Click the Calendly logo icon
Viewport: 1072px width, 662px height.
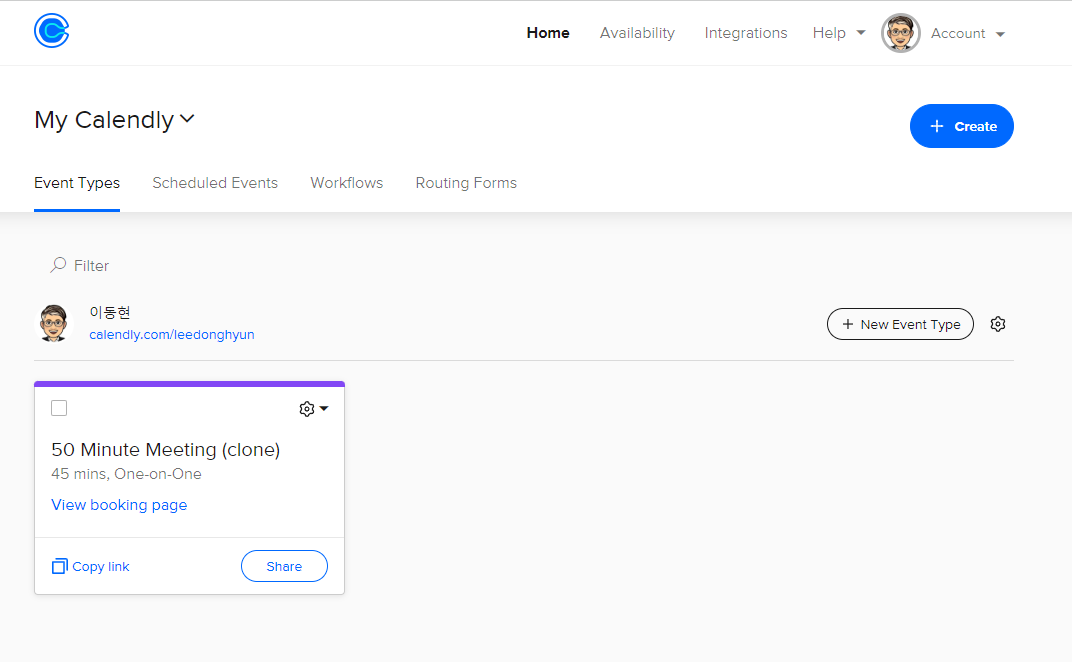(52, 31)
